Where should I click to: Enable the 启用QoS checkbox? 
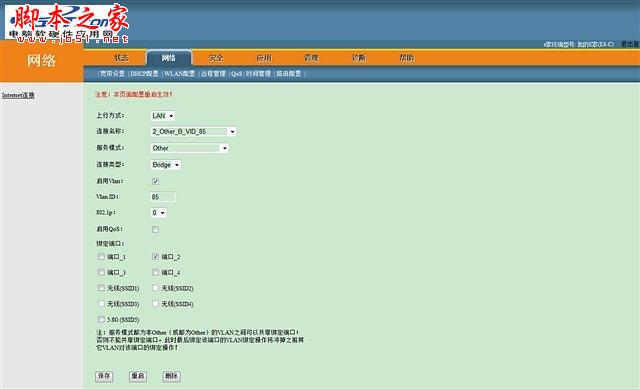(x=156, y=230)
